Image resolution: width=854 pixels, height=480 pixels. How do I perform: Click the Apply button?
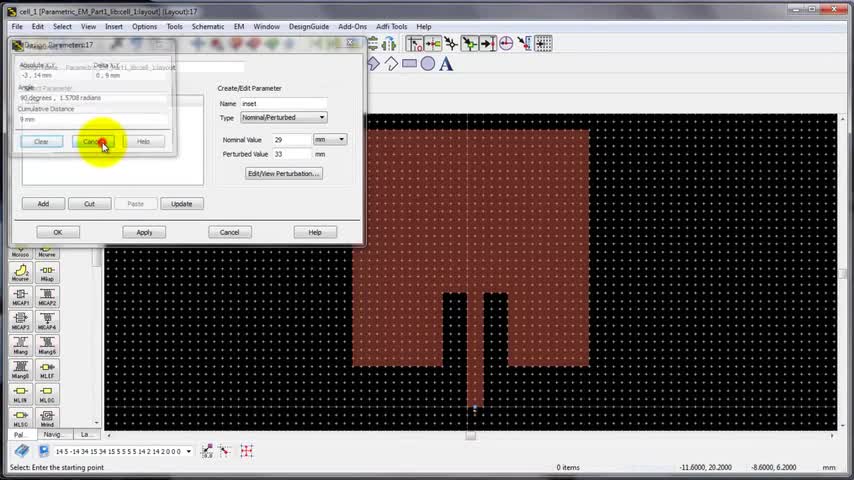pos(144,232)
